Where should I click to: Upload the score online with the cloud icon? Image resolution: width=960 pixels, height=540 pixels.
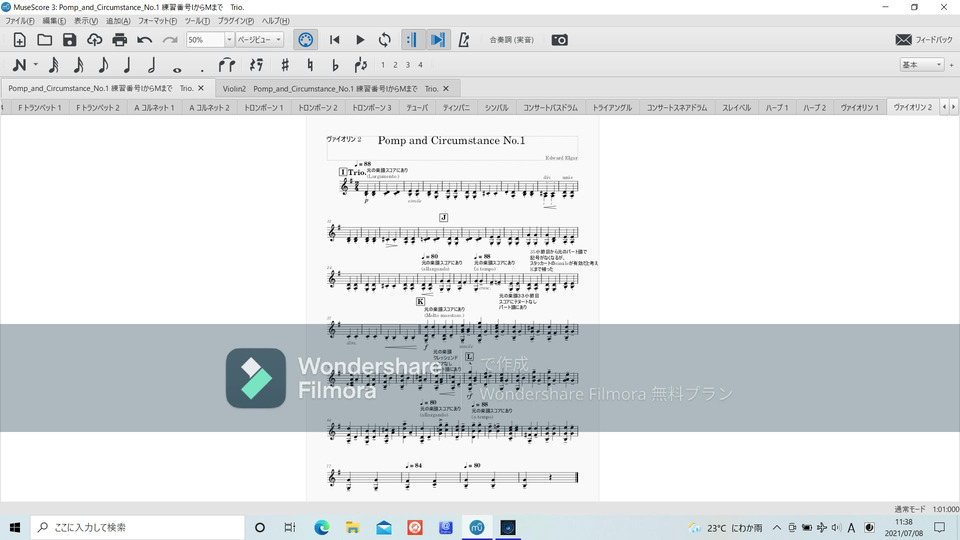[94, 40]
